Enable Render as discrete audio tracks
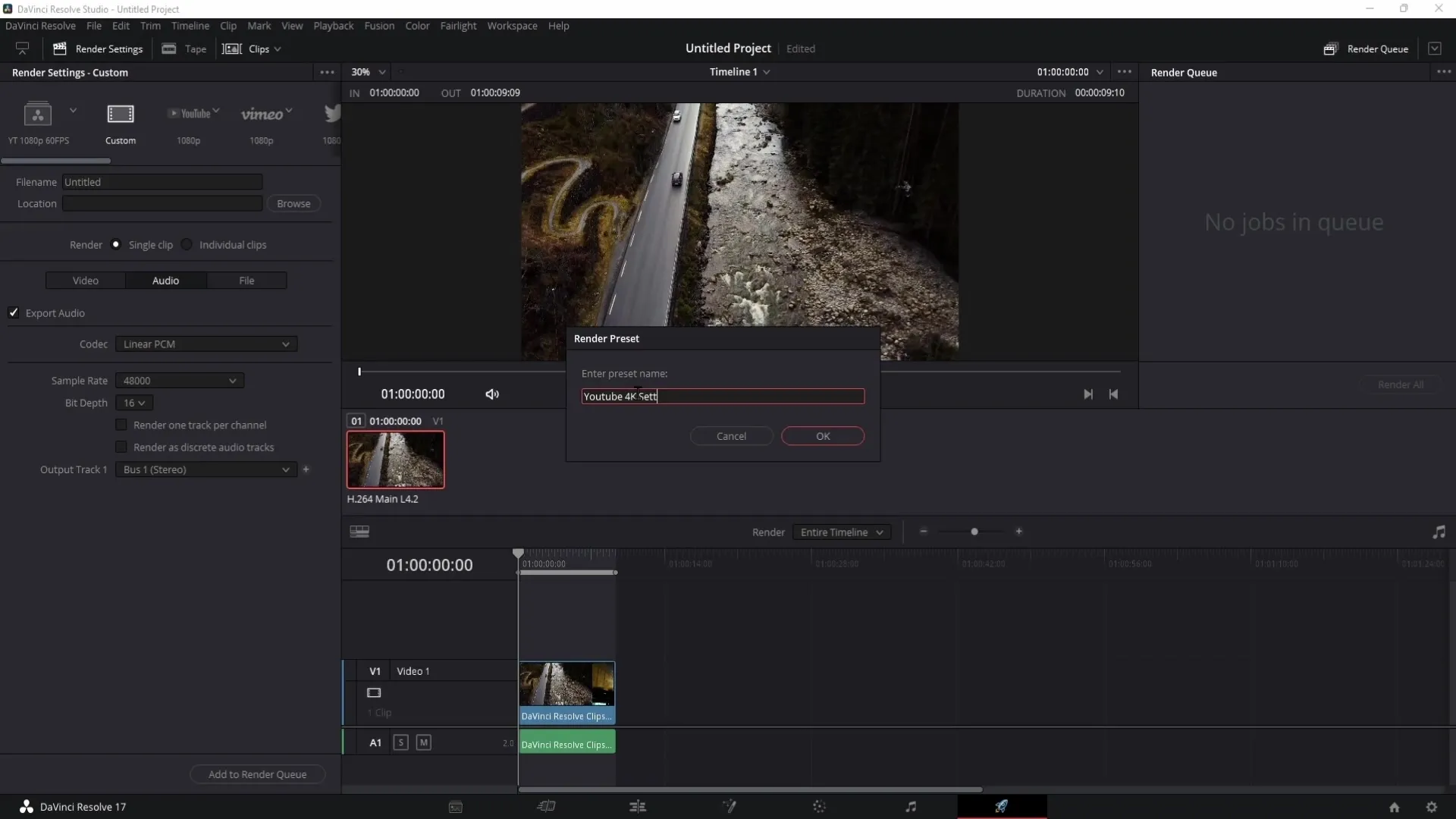1456x819 pixels. [x=121, y=447]
